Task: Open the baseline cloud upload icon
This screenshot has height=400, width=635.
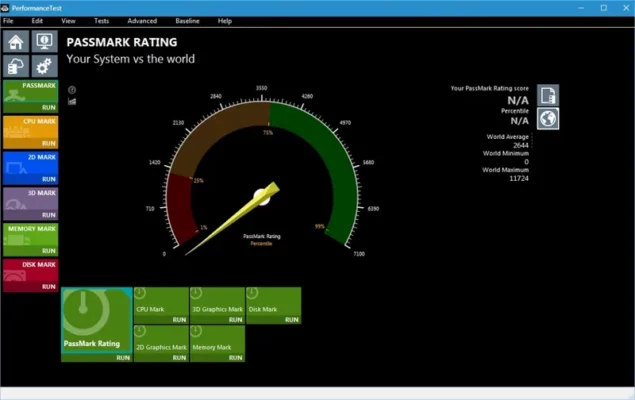Action: point(16,66)
